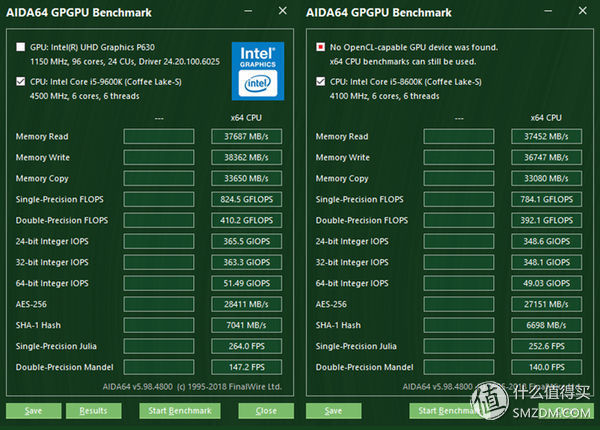Click the 410.2 GFLOPS double-precision result
Viewport: 600px width, 430px height.
[x=246, y=220]
